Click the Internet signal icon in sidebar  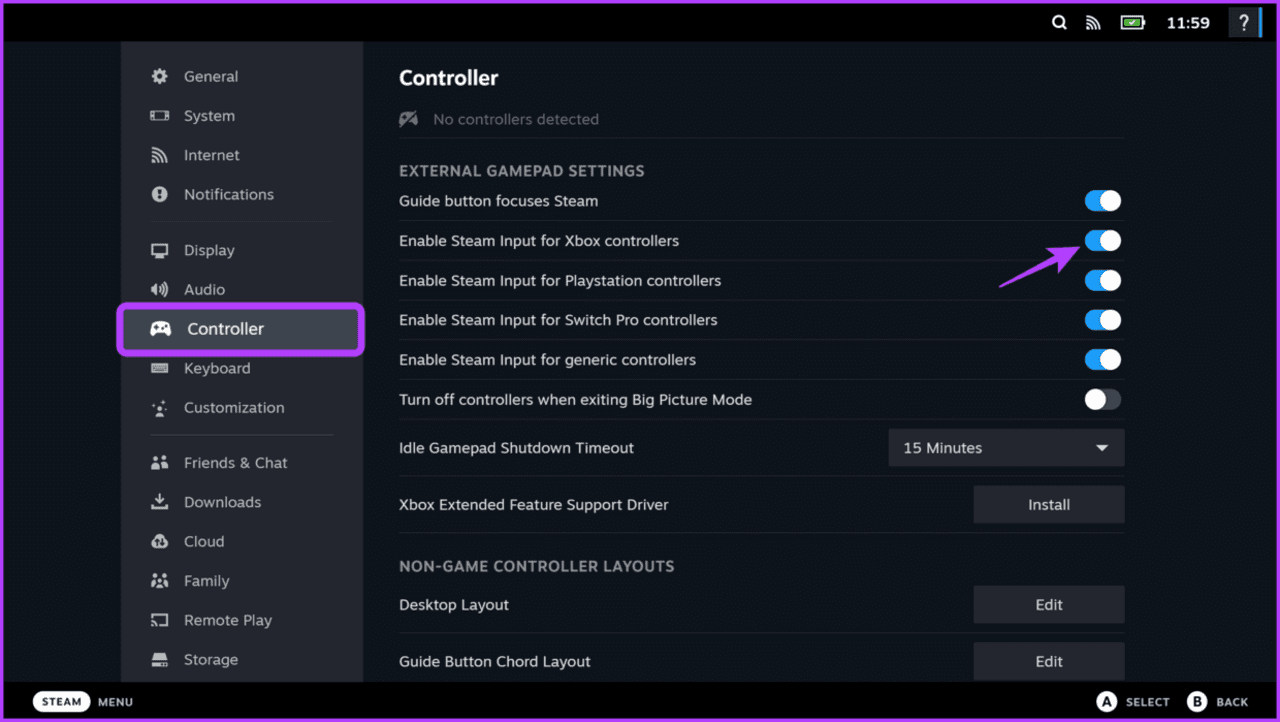[x=159, y=155]
